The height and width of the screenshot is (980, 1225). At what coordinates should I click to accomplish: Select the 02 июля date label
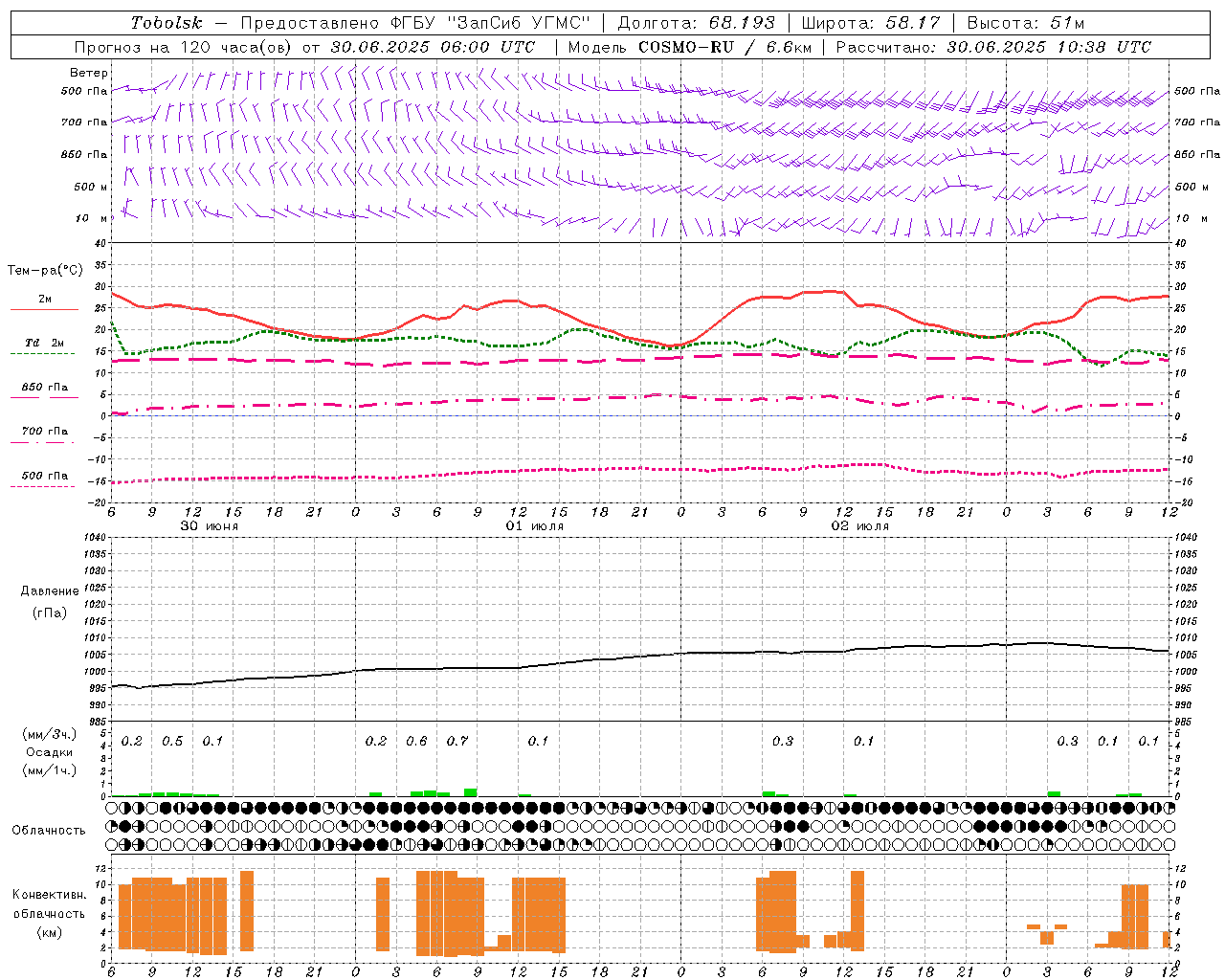pos(860,526)
